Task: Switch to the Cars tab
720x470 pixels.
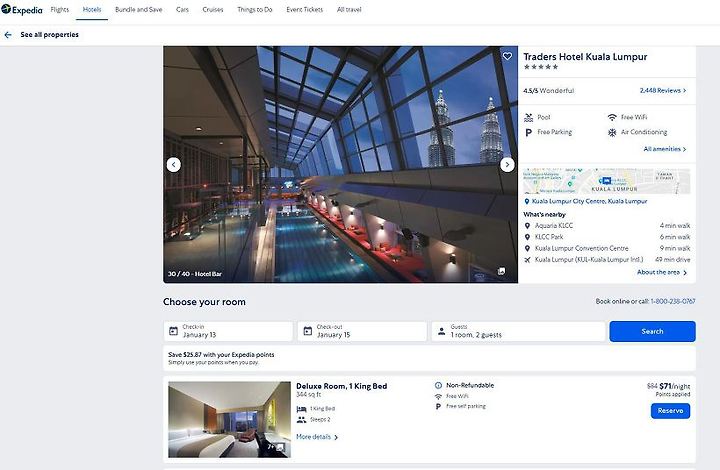Action: click(182, 10)
